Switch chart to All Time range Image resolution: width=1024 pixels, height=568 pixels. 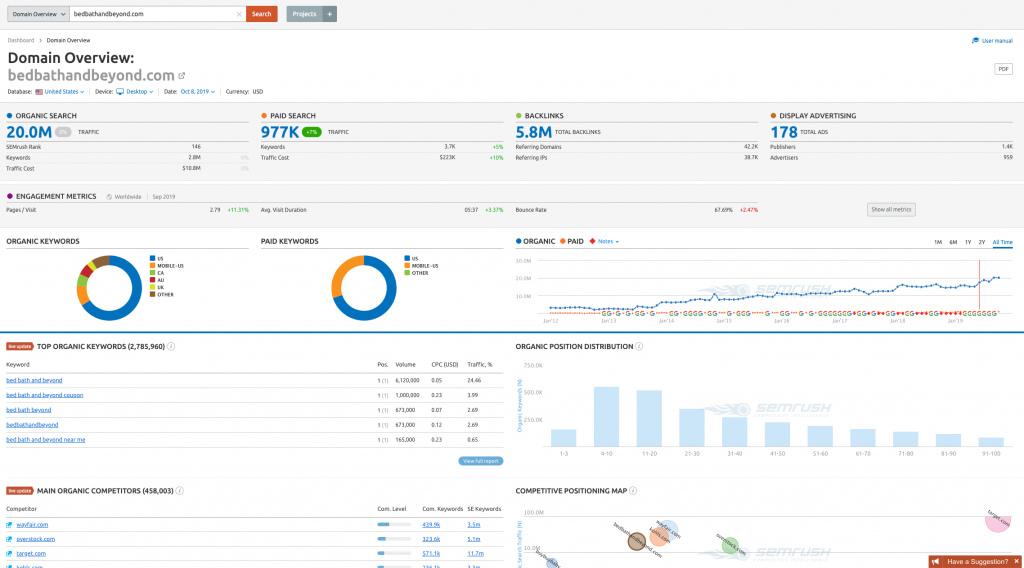[1002, 242]
